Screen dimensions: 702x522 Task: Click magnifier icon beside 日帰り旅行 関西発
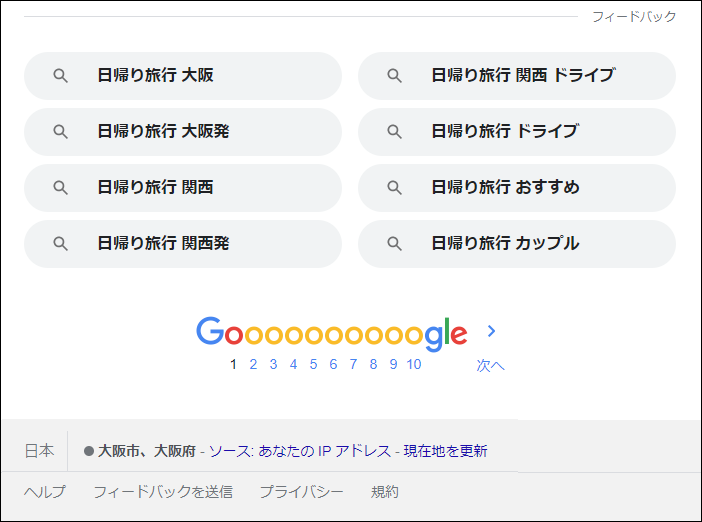60,244
